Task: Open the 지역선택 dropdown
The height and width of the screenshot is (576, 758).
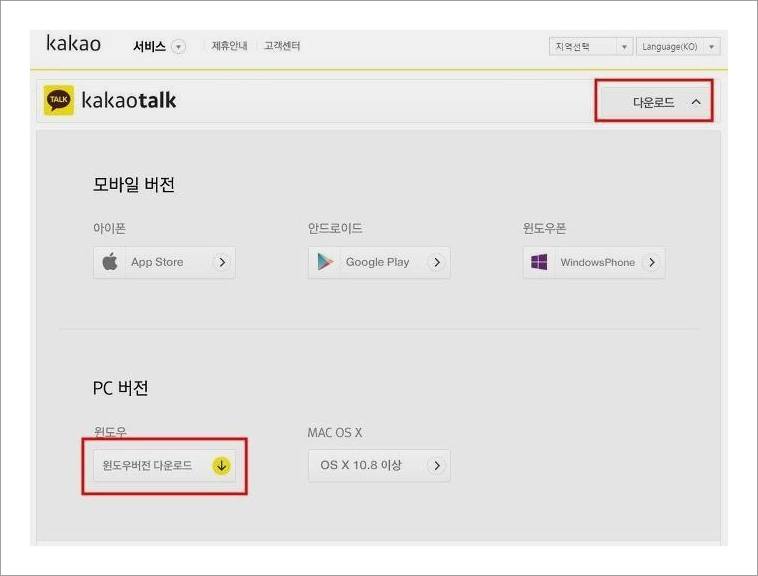Action: (x=591, y=46)
